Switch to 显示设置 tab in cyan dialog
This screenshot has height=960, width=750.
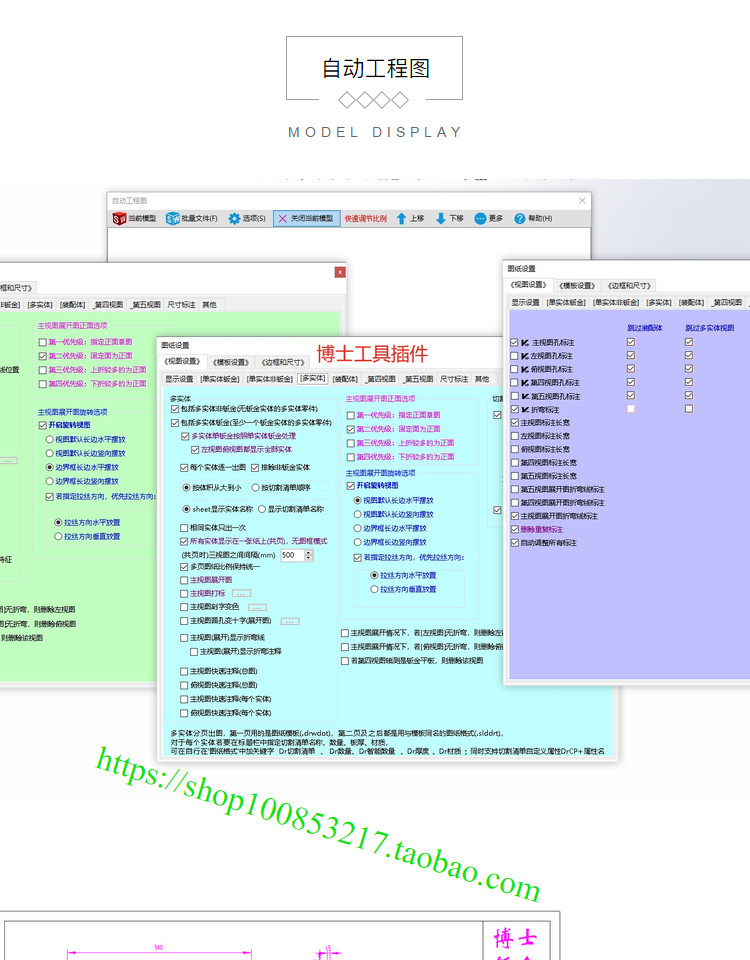click(x=179, y=379)
